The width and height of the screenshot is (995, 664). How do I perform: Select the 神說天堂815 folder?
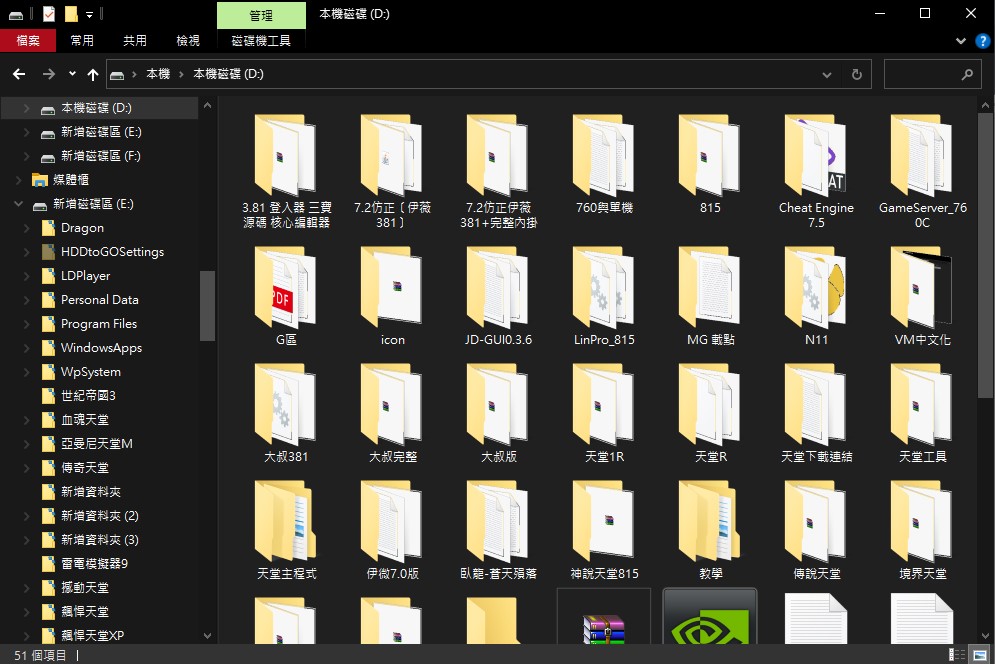point(604,530)
